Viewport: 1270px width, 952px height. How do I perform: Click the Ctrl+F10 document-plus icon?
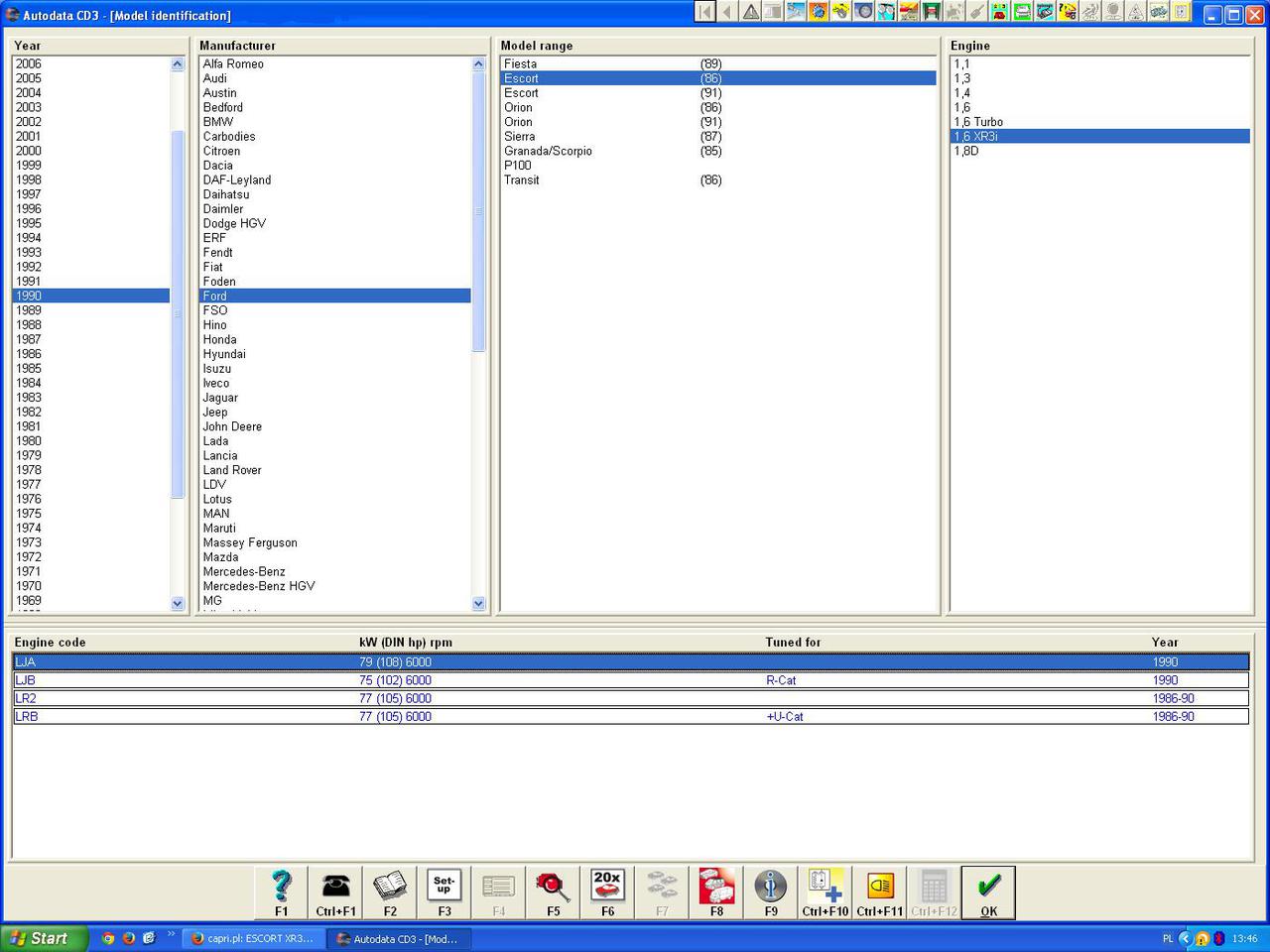(825, 892)
